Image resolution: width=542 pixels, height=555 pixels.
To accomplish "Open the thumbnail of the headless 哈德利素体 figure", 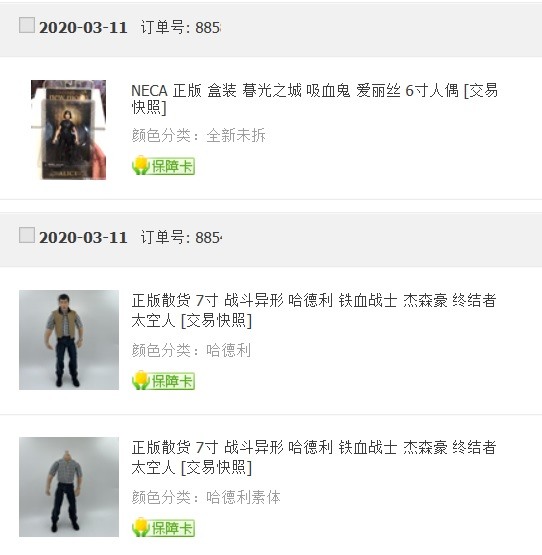I will pos(69,487).
